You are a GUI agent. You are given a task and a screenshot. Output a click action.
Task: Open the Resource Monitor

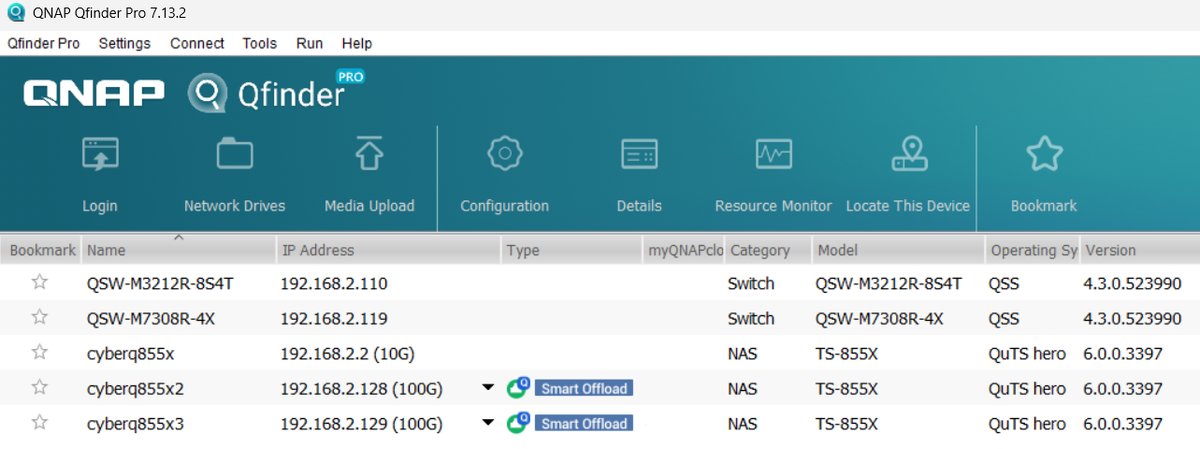coord(773,156)
